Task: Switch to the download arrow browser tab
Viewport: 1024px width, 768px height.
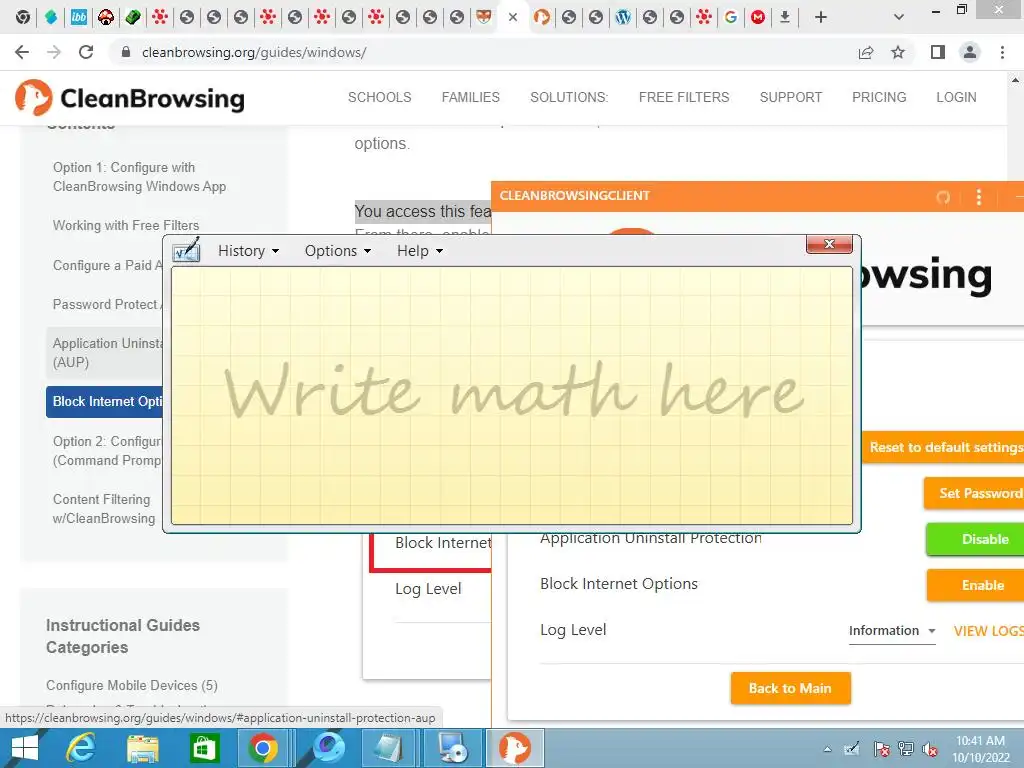Action: pos(785,17)
